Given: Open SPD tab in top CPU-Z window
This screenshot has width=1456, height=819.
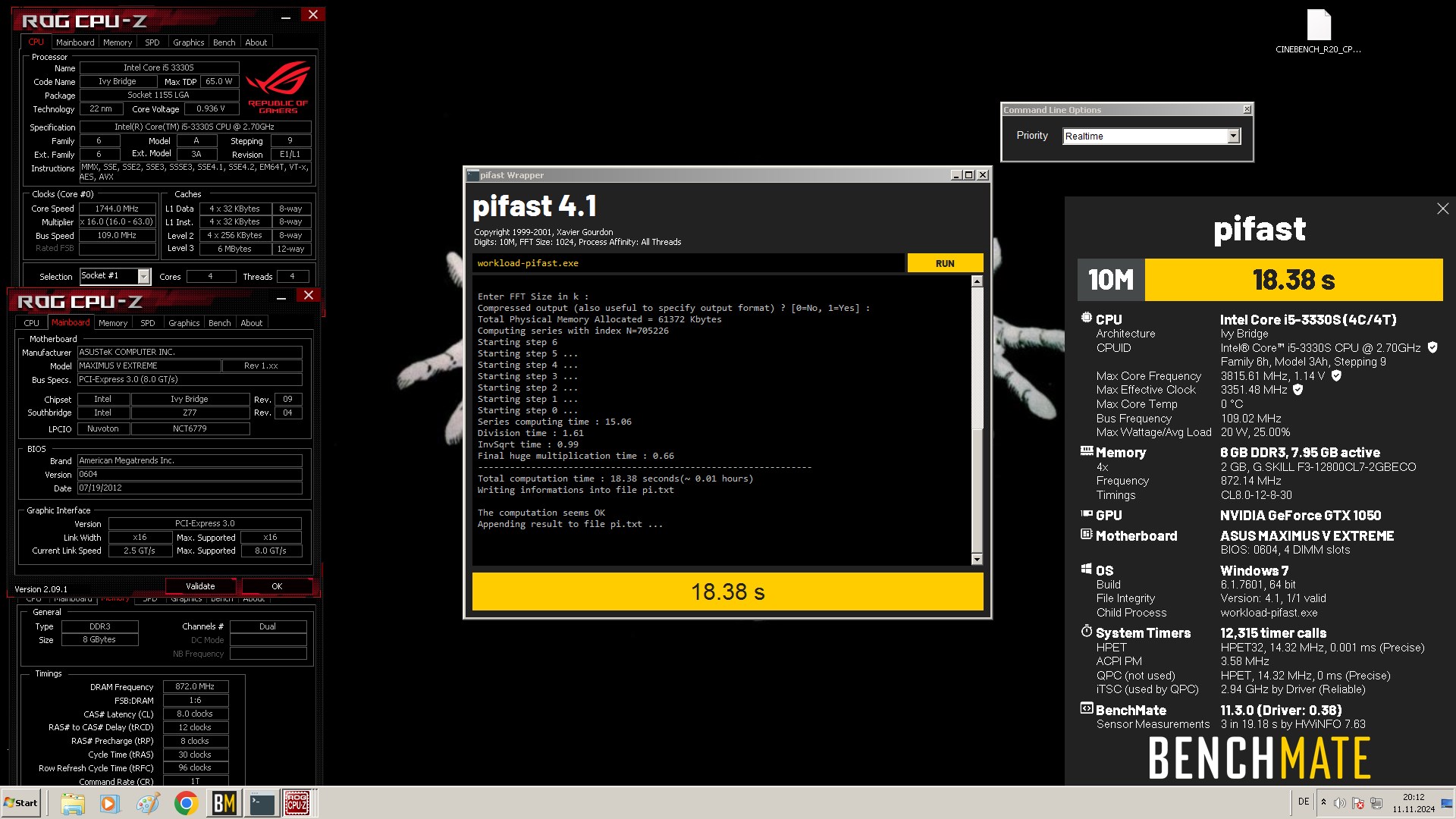Looking at the screenshot, I should (x=152, y=42).
